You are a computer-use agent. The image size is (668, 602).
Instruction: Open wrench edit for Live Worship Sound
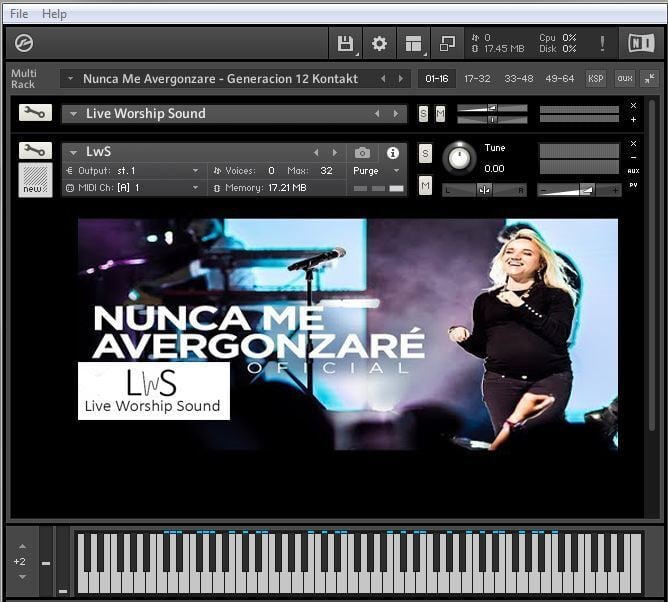35,112
